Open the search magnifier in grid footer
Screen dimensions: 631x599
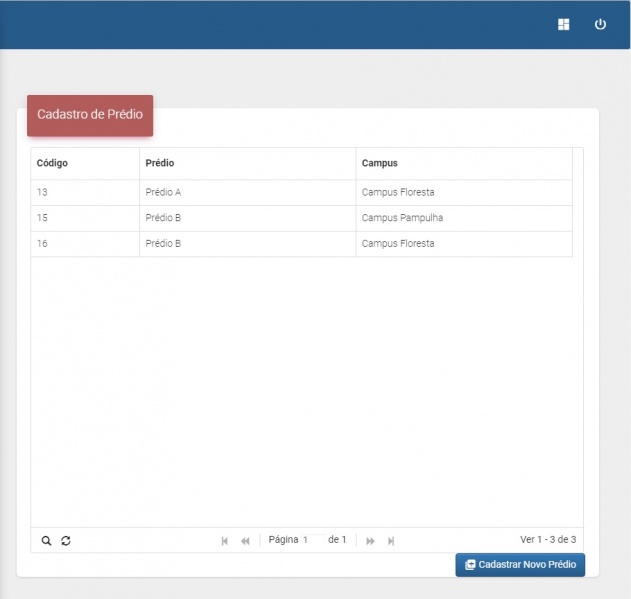point(46,541)
